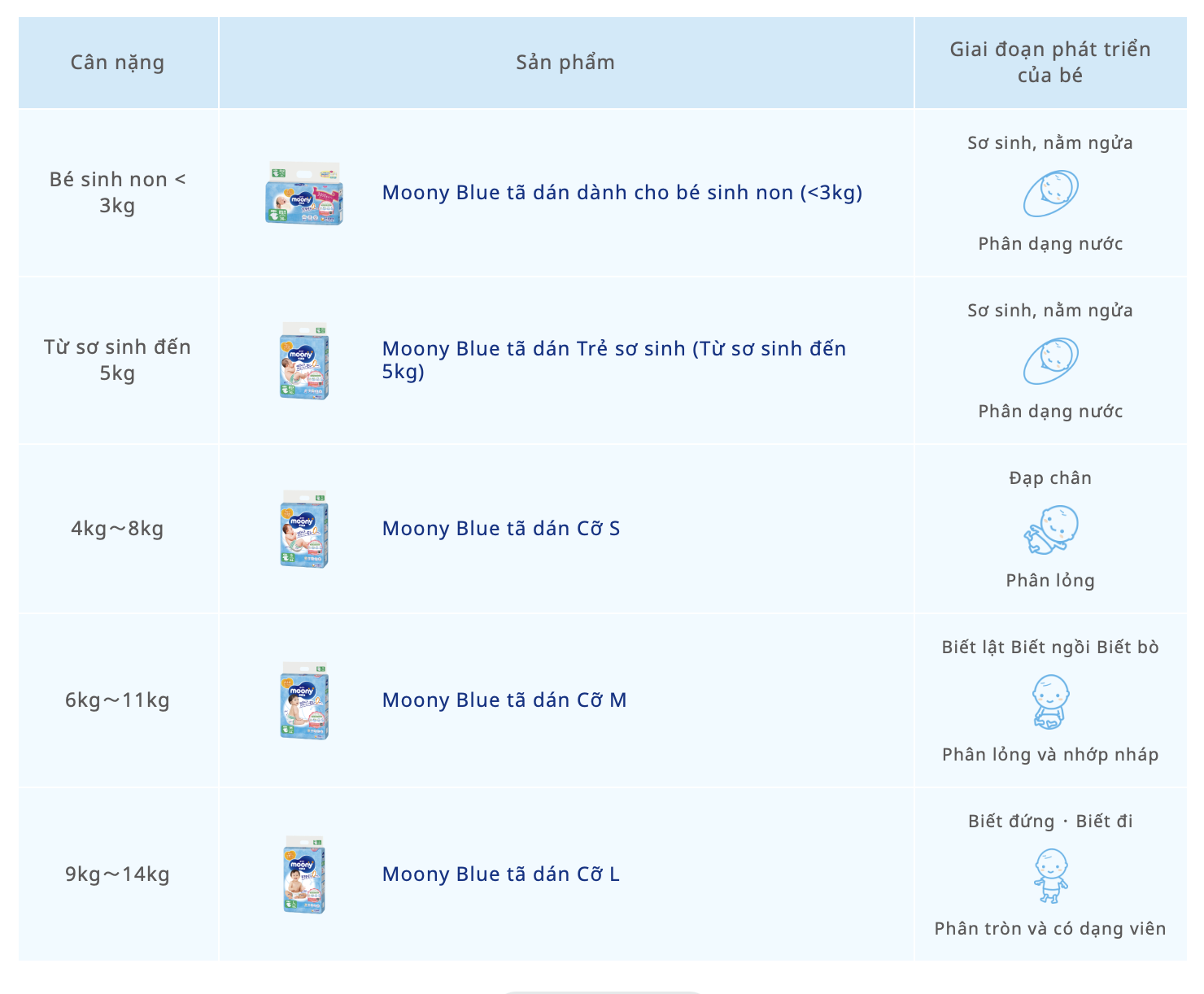Click the kicking baby icon under Đạp chân
The image size is (1204, 994).
click(x=1050, y=530)
